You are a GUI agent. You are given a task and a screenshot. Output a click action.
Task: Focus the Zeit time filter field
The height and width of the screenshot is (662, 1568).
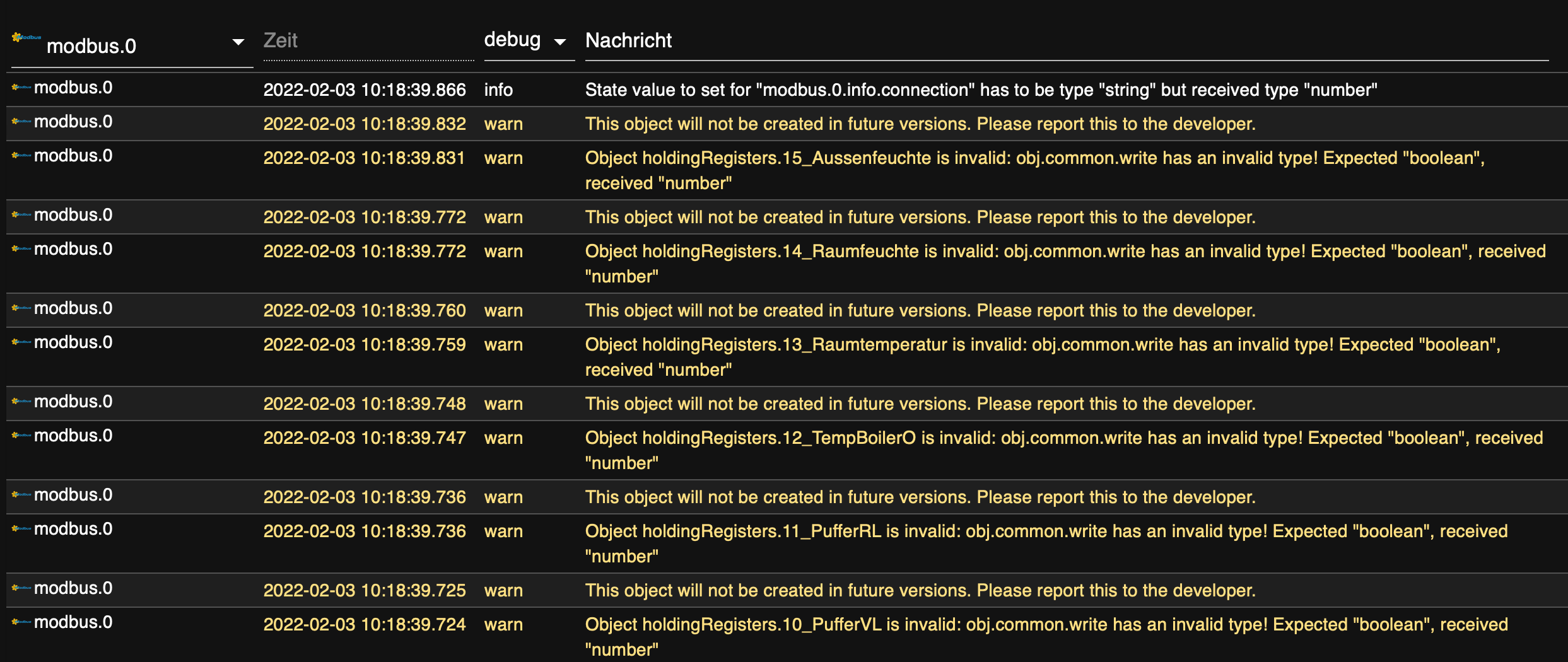368,41
